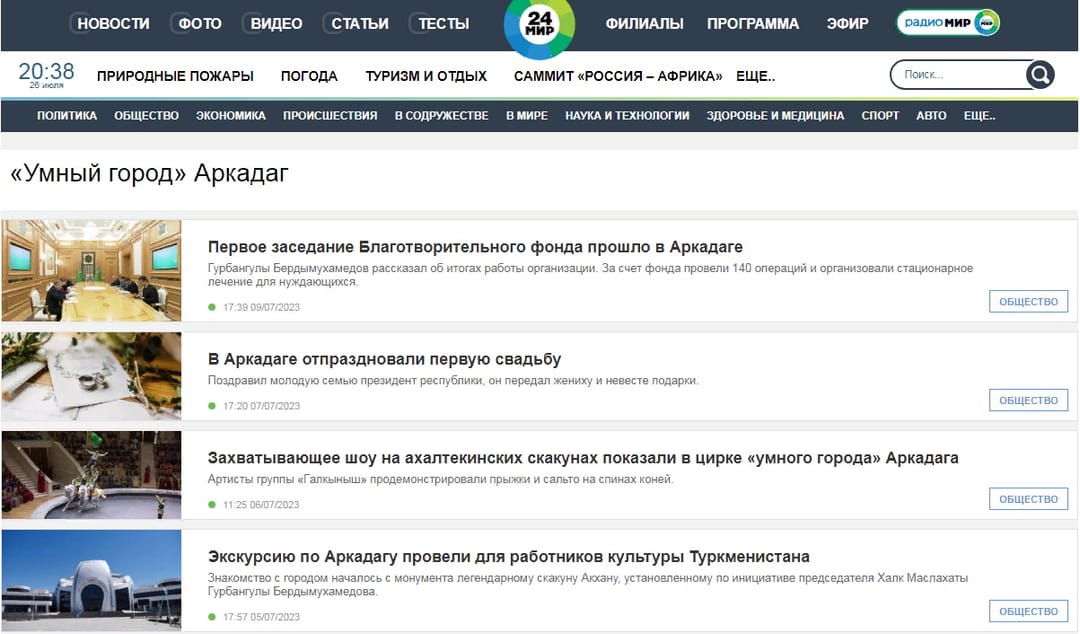Open the ПРОГРАММА page from the header
1080x634 pixels.
[x=753, y=22]
